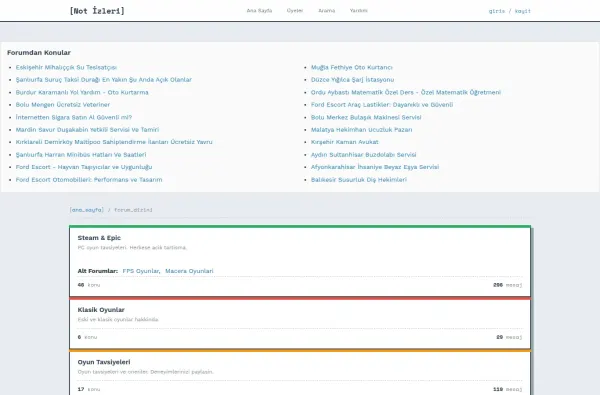Open Bolu Mengen Ücretsiz Veteriner topic
The height and width of the screenshot is (395, 600).
pyautogui.click(x=63, y=104)
